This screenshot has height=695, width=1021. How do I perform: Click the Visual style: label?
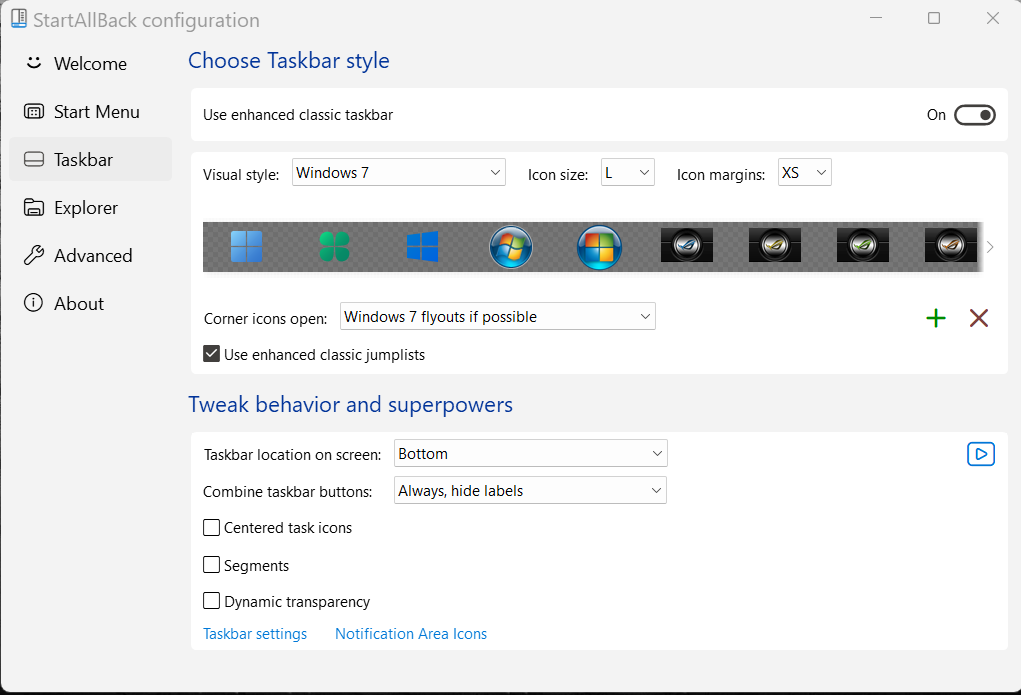point(241,175)
